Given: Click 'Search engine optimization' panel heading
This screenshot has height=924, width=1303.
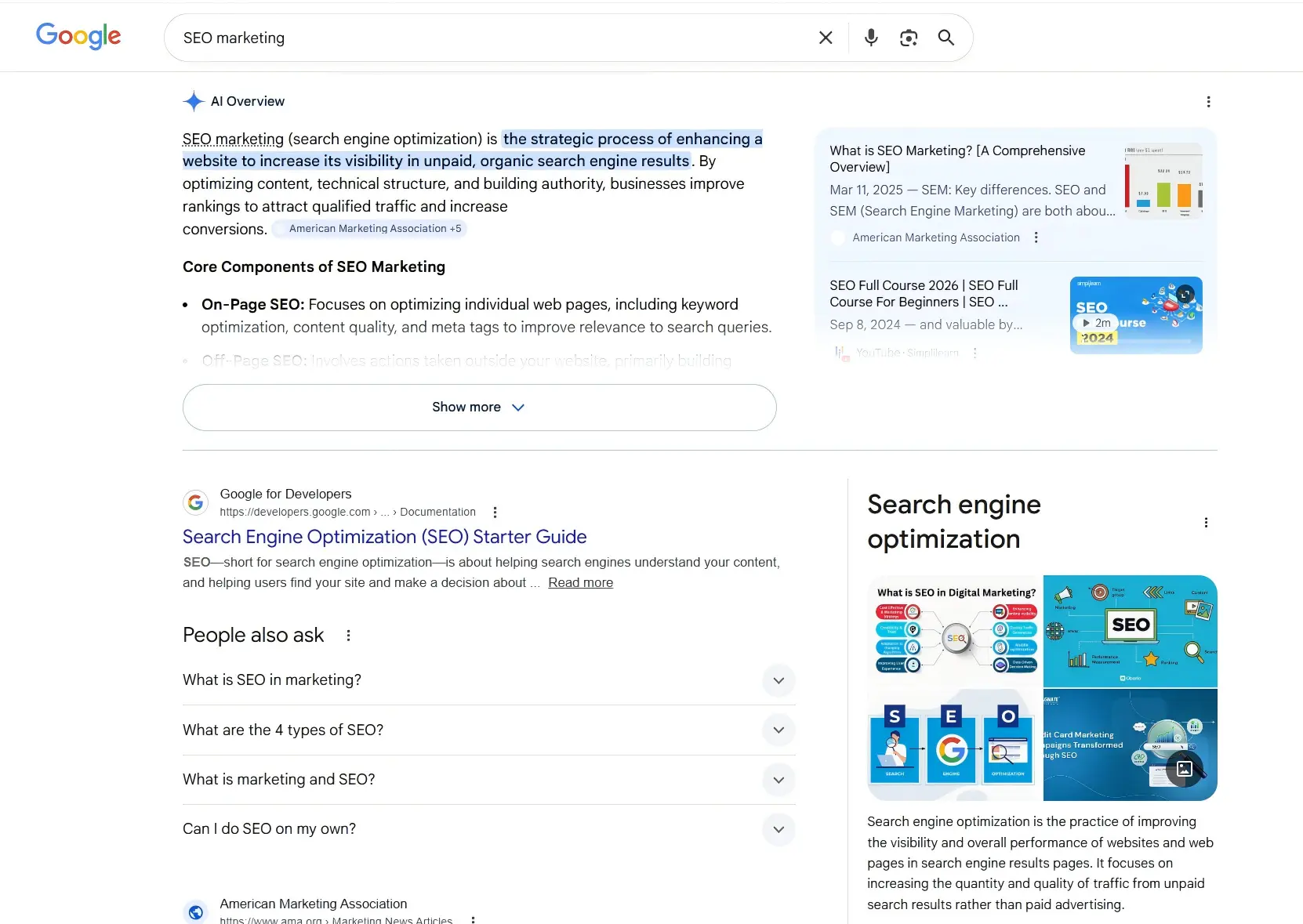Looking at the screenshot, I should tap(953, 522).
